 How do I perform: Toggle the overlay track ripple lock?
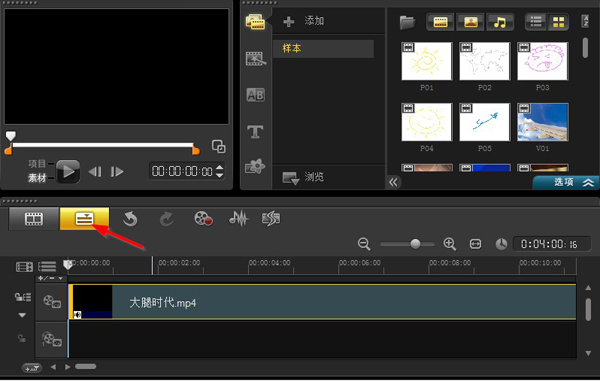pos(21,338)
